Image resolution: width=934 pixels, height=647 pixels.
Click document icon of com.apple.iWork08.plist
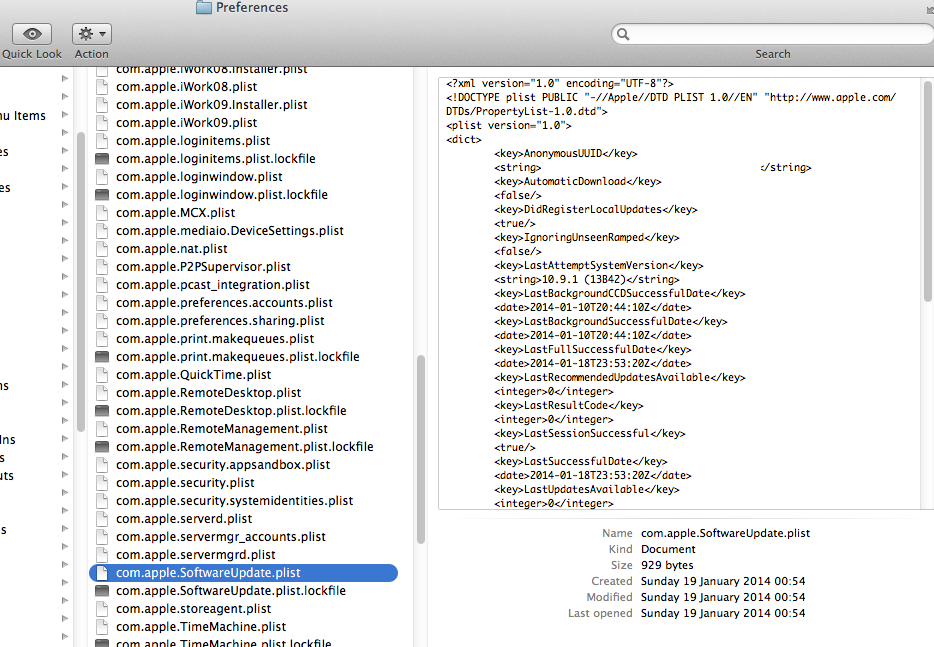click(102, 86)
